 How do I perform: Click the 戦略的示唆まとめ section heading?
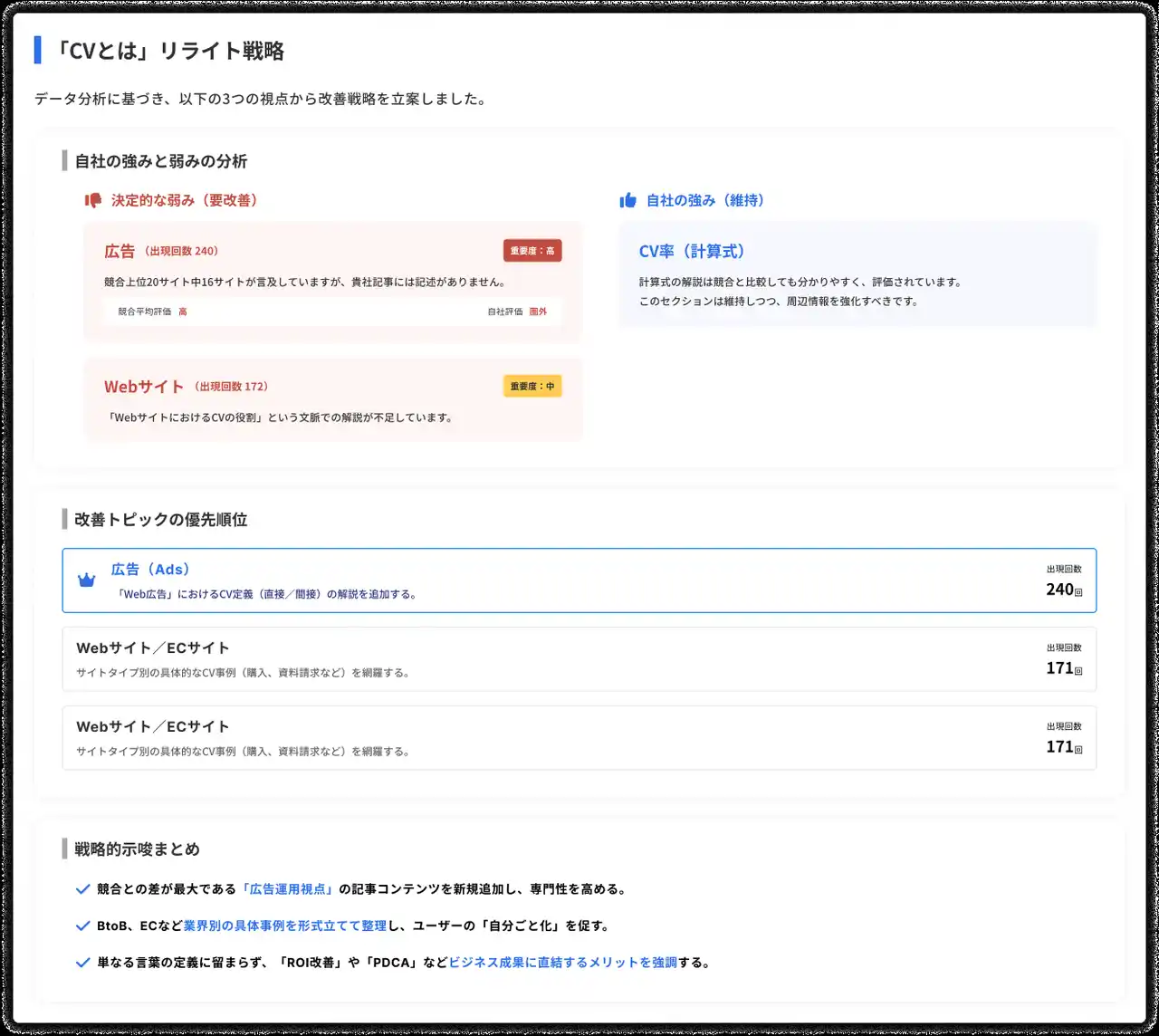(137, 849)
